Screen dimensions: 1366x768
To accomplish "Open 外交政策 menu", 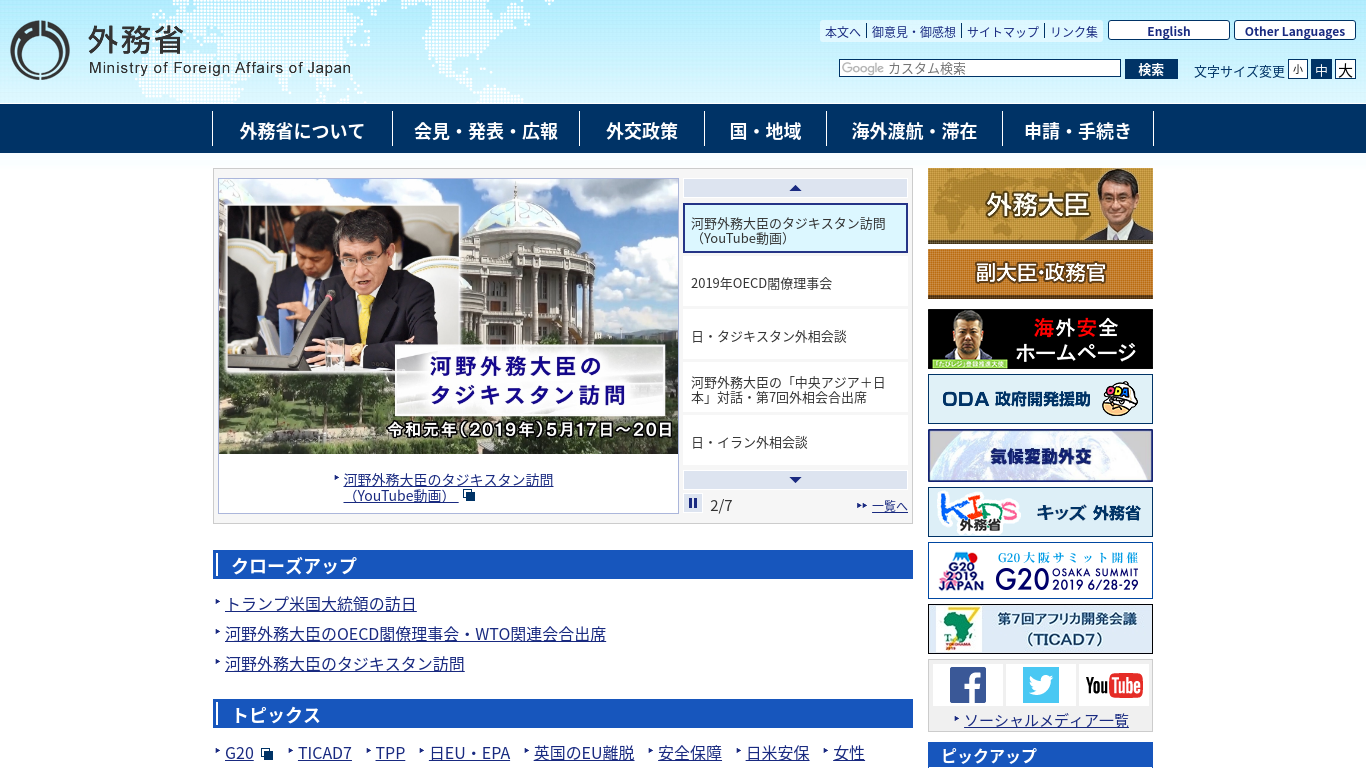I will pyautogui.click(x=642, y=130).
